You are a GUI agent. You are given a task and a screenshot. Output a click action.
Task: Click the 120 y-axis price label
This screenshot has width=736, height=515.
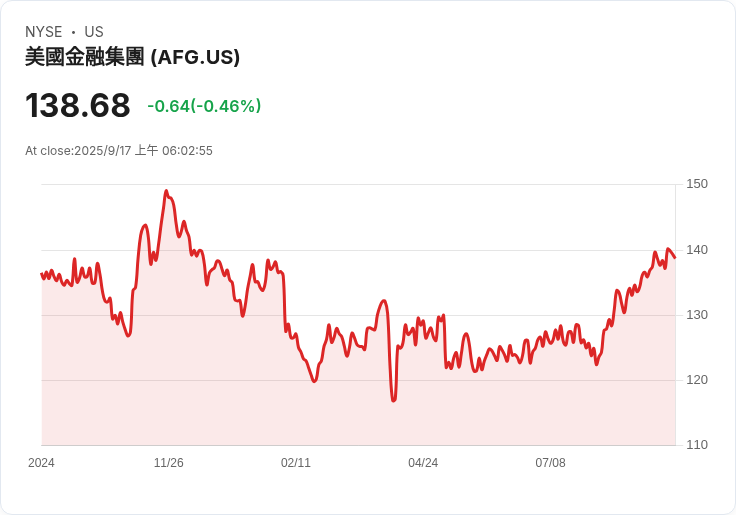[697, 380]
